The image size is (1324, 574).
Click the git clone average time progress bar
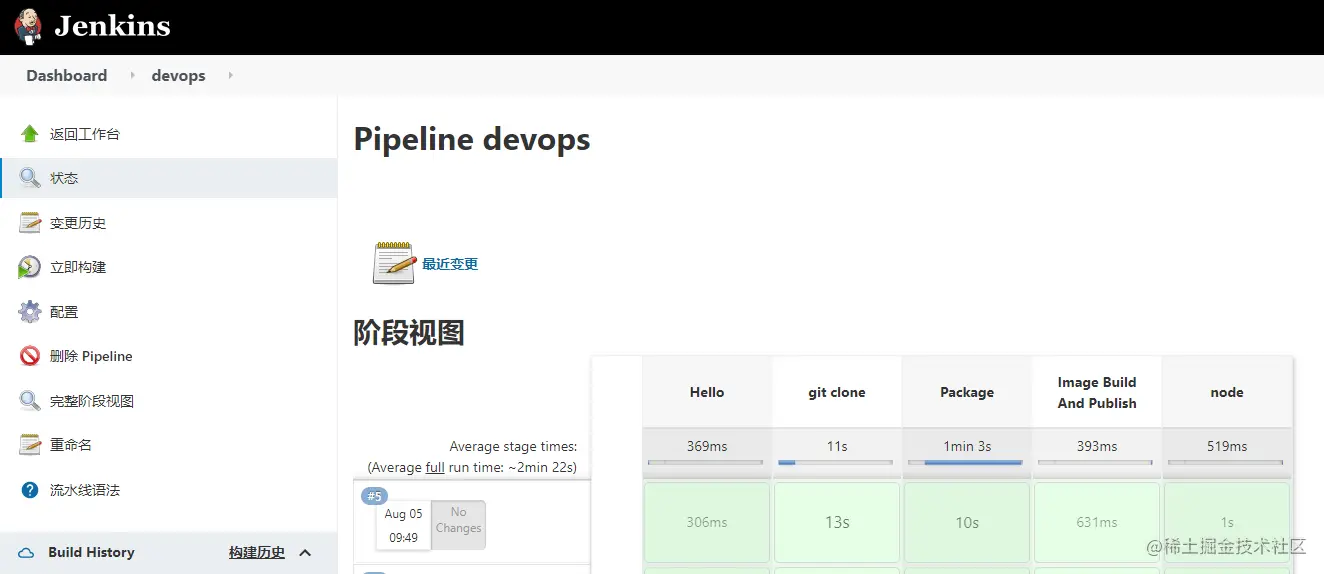click(836, 463)
